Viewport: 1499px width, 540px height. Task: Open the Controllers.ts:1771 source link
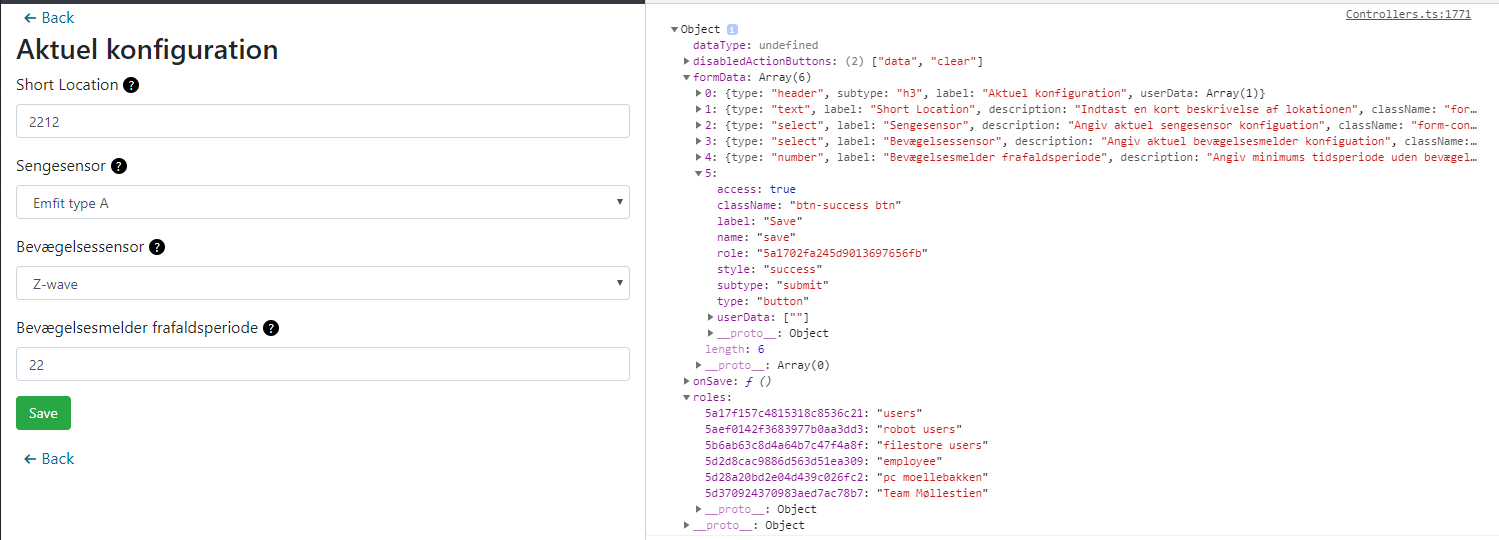1408,15
